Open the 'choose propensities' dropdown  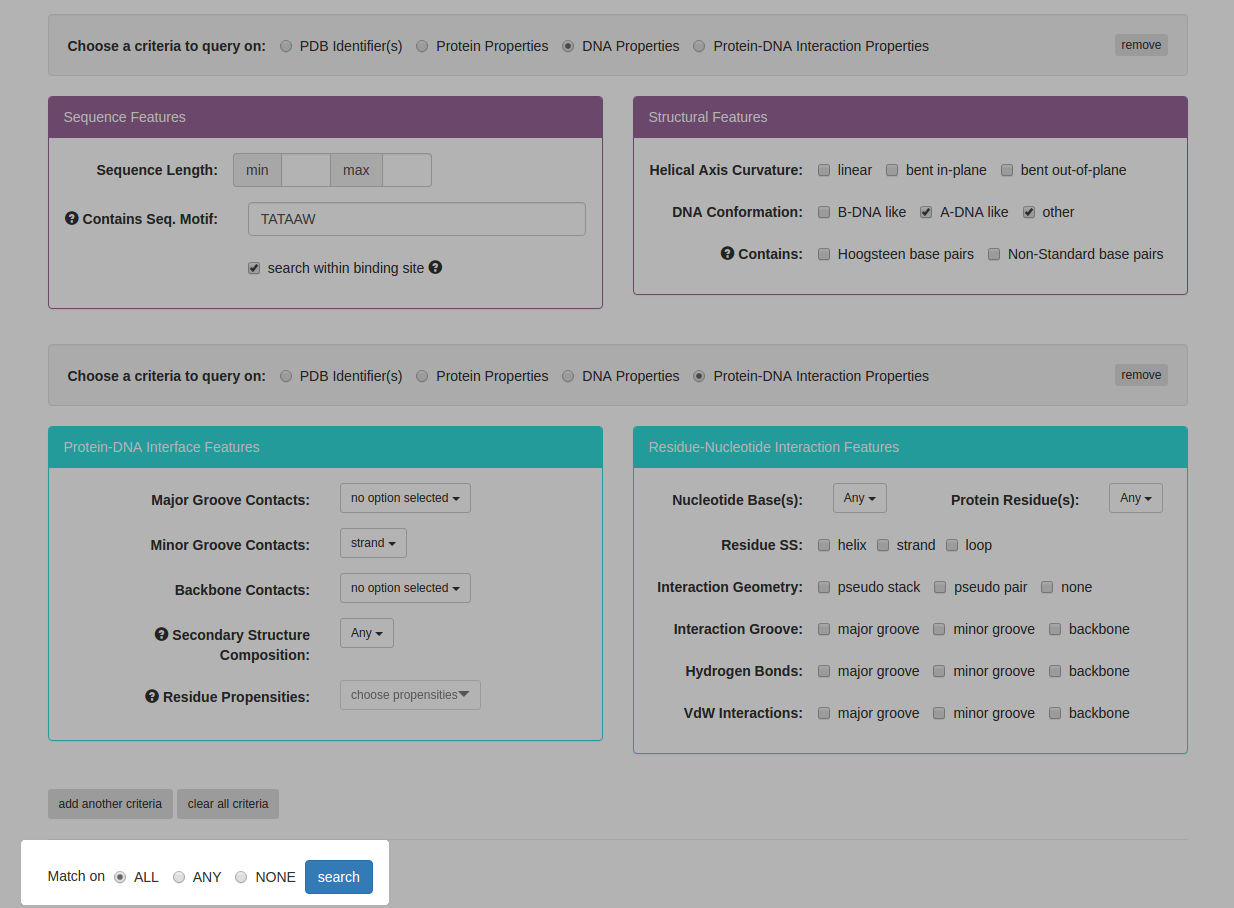point(410,695)
